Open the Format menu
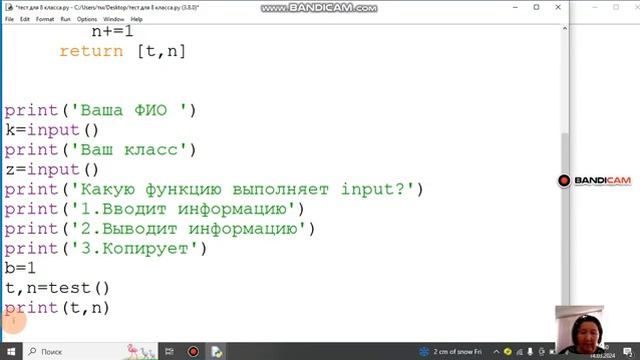 [x=45, y=19]
